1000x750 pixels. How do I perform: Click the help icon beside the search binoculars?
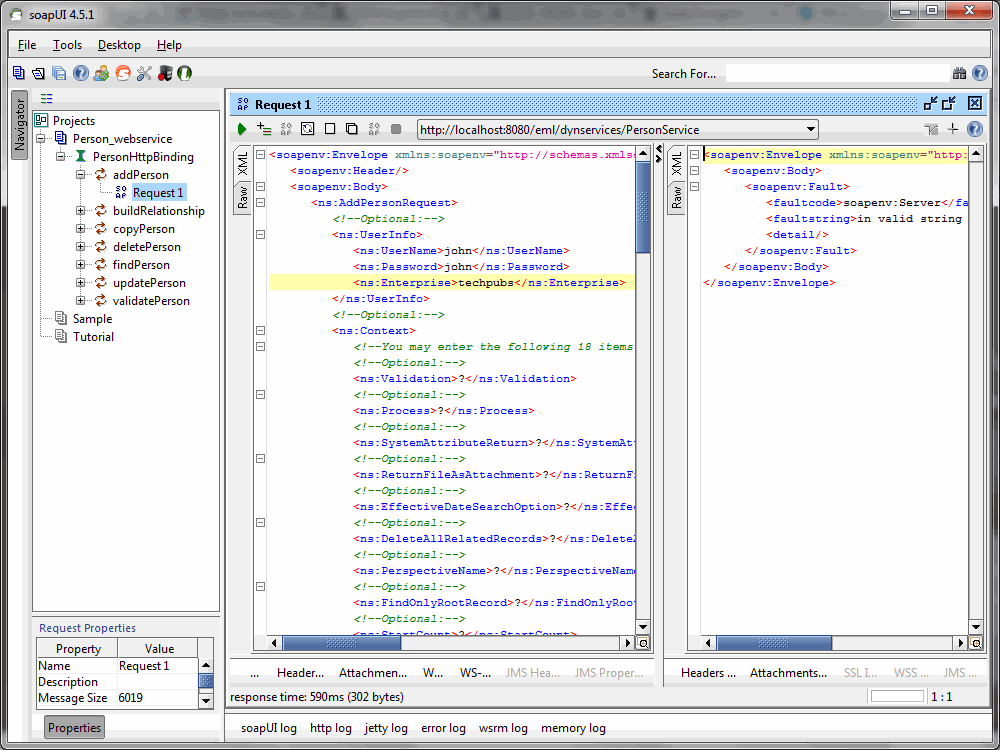coord(980,73)
